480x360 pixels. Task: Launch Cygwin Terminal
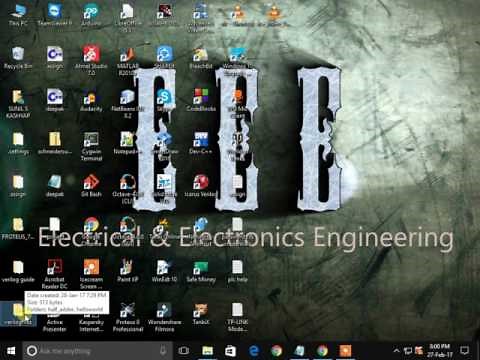[x=91, y=146]
